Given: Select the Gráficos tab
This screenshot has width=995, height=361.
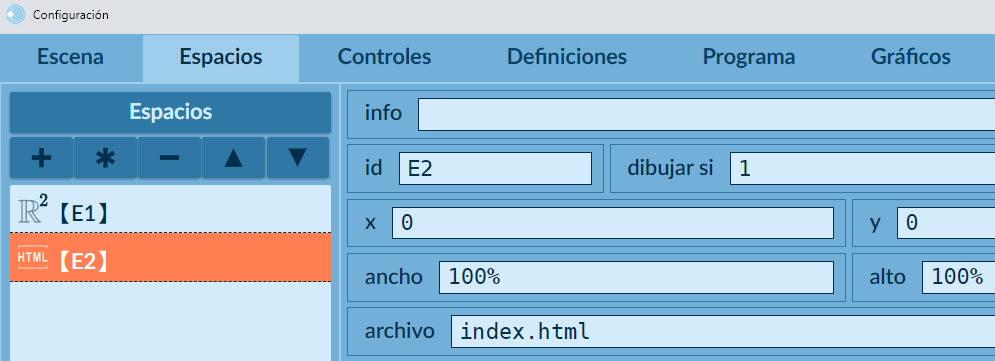Looking at the screenshot, I should (x=911, y=57).
